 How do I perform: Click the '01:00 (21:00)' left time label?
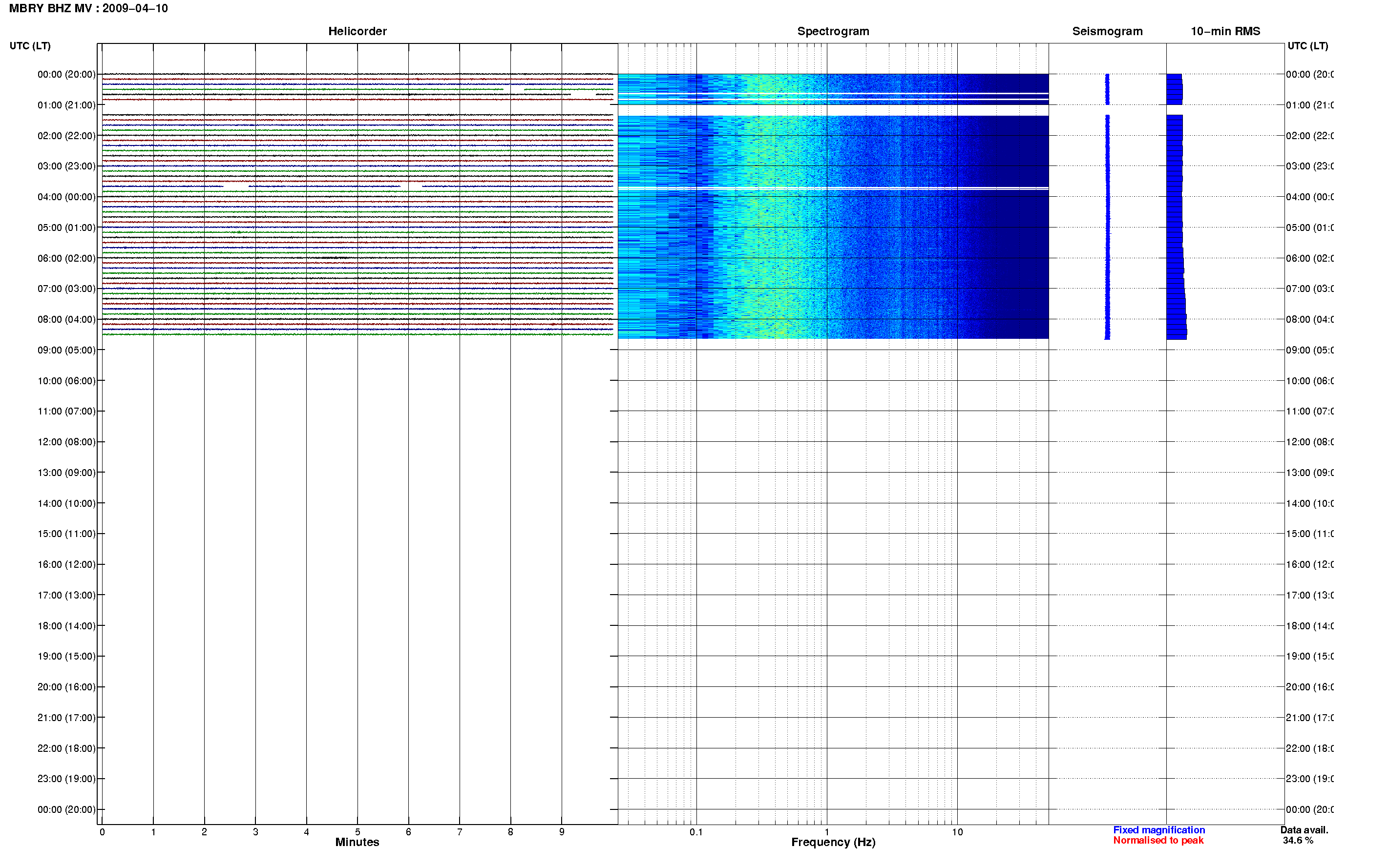click(66, 105)
